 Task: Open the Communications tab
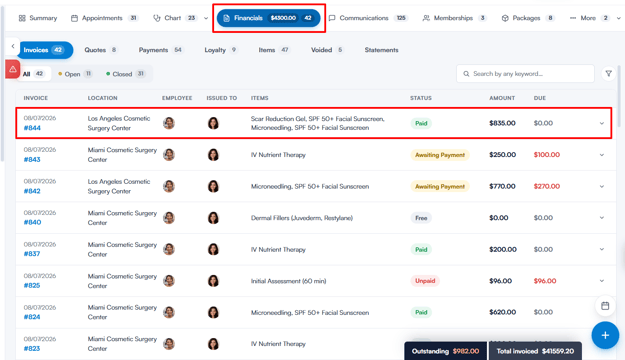point(368,18)
